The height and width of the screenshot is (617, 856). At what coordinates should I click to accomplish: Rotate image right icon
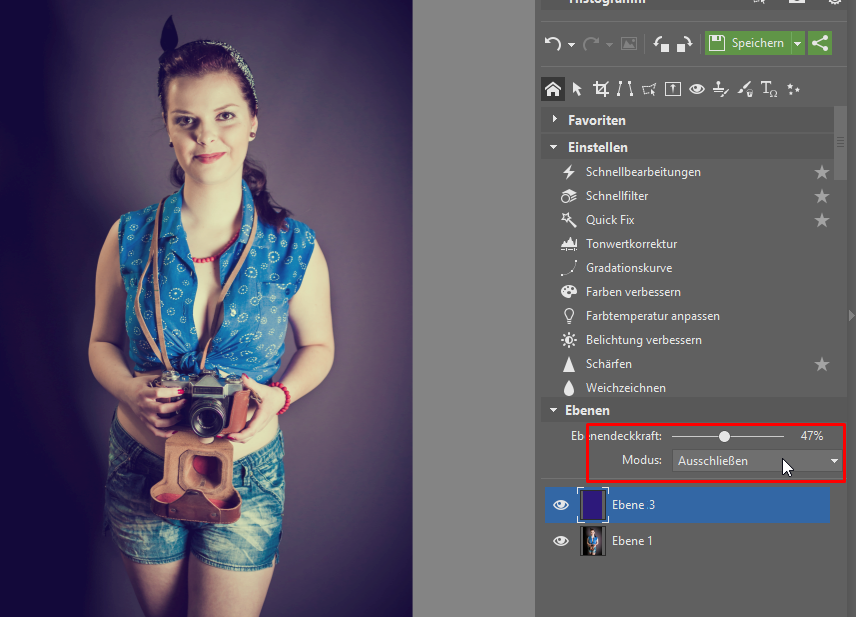click(684, 43)
